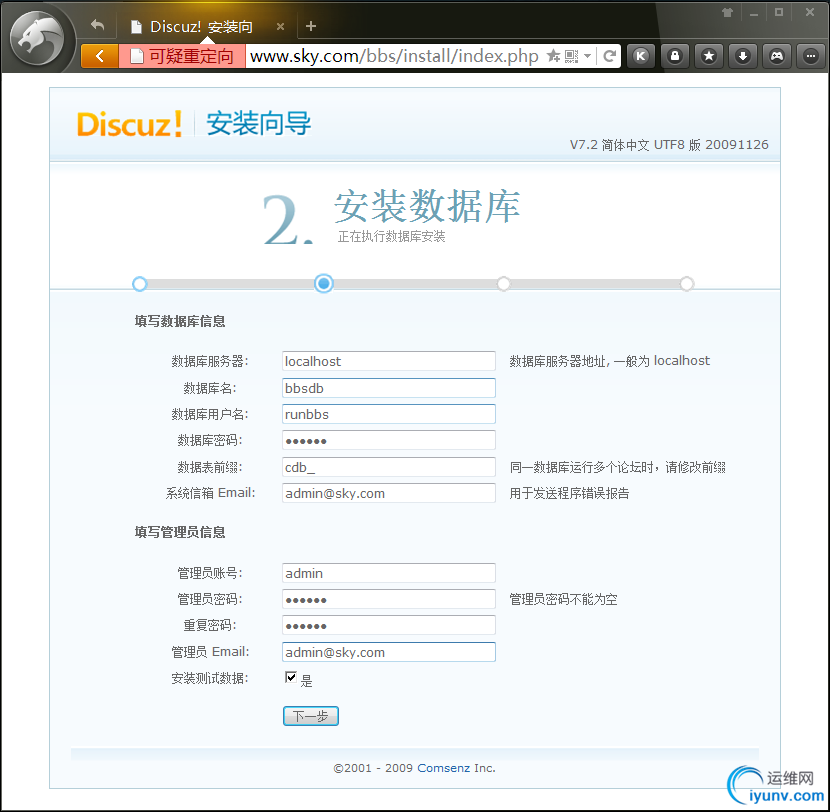The width and height of the screenshot is (830, 812).
Task: Click the 管理员账号 field with admin
Action: click(389, 573)
